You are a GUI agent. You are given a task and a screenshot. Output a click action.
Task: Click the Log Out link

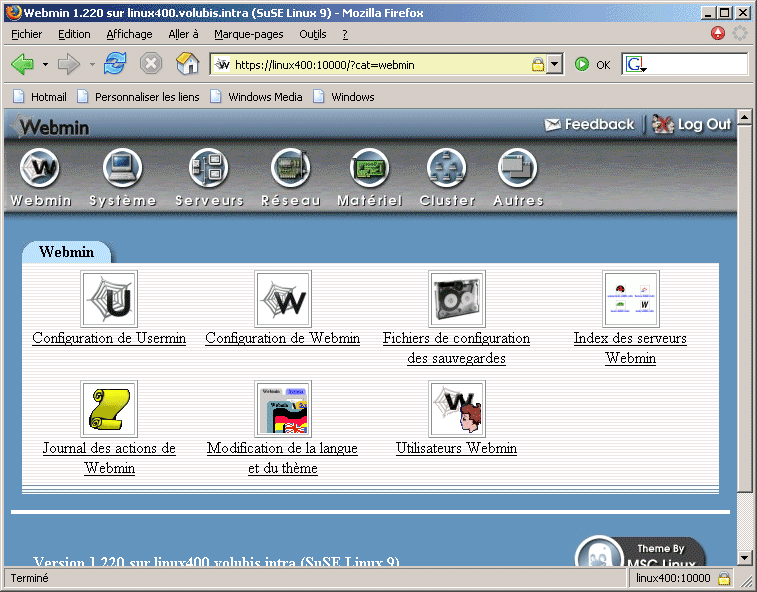[x=692, y=125]
